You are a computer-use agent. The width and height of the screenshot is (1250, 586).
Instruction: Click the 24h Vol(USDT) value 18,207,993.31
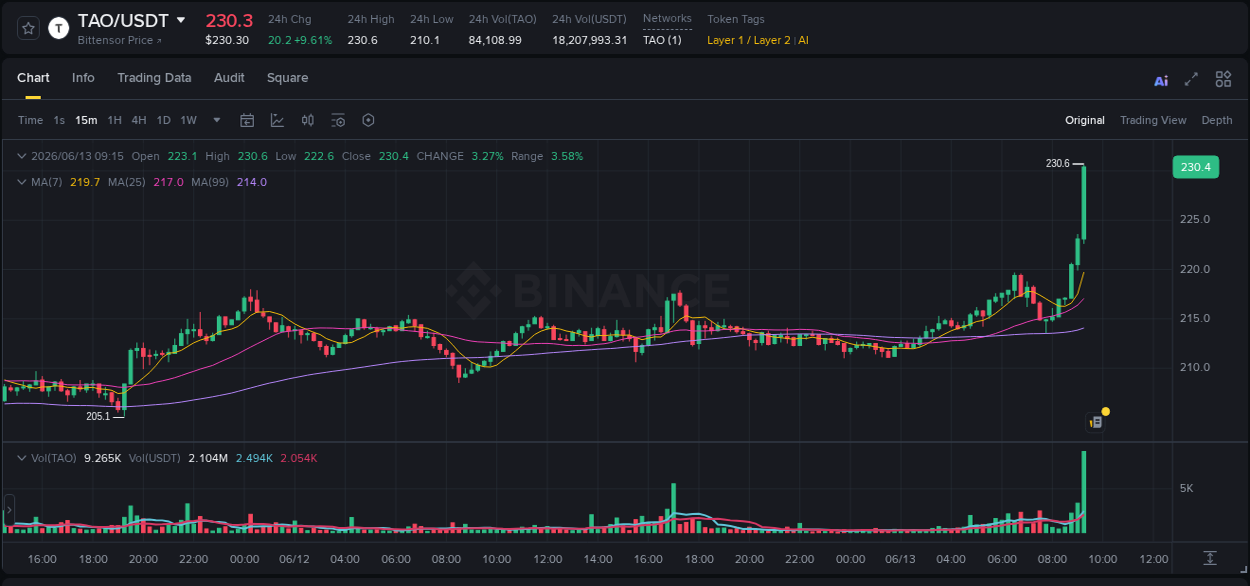pyautogui.click(x=590, y=40)
